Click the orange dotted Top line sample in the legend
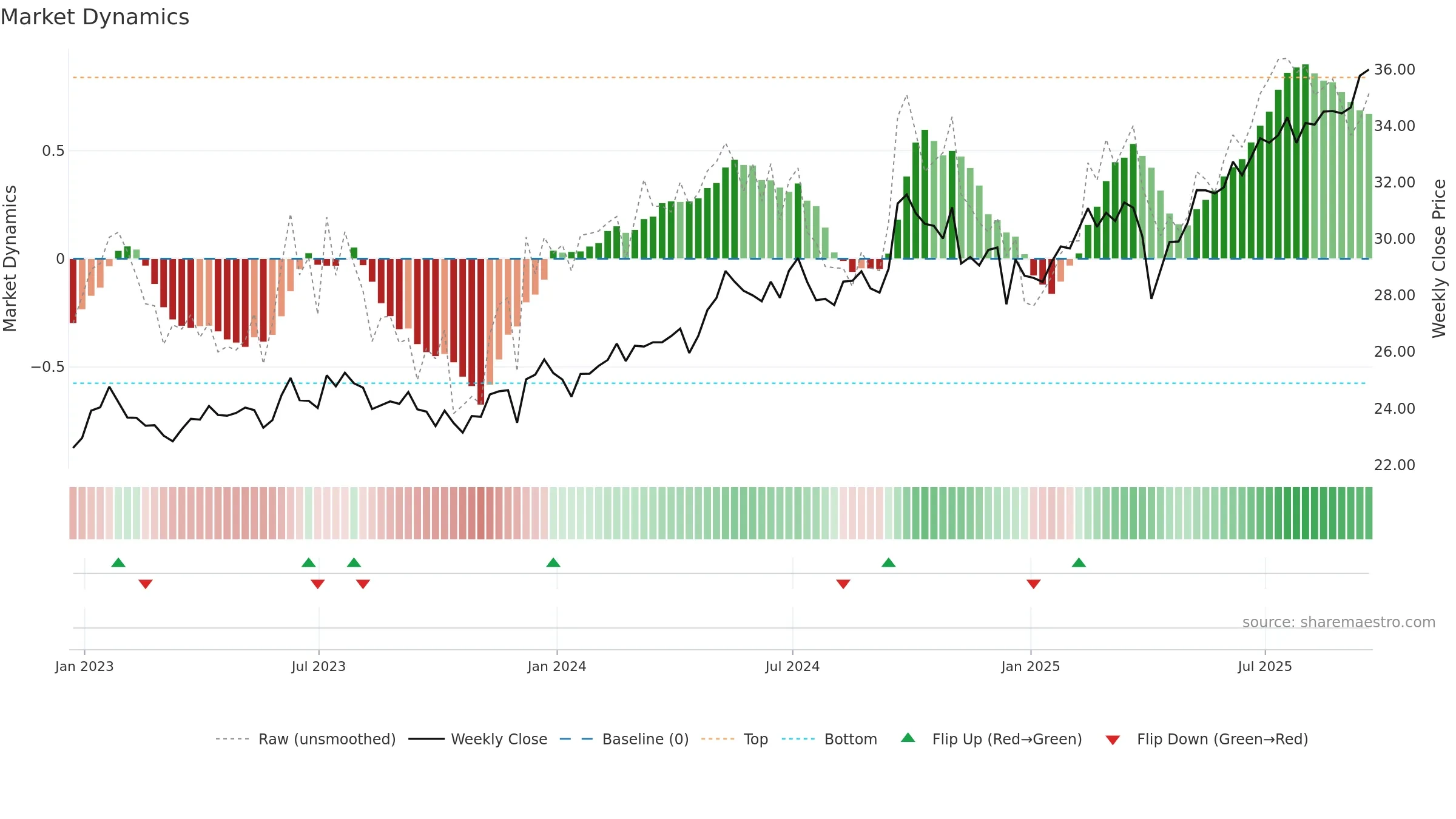The image size is (1456, 819). (718, 739)
